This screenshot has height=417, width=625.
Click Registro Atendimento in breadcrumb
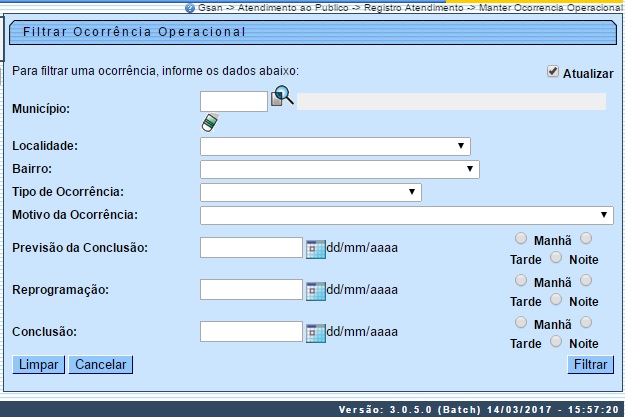pyautogui.click(x=414, y=8)
